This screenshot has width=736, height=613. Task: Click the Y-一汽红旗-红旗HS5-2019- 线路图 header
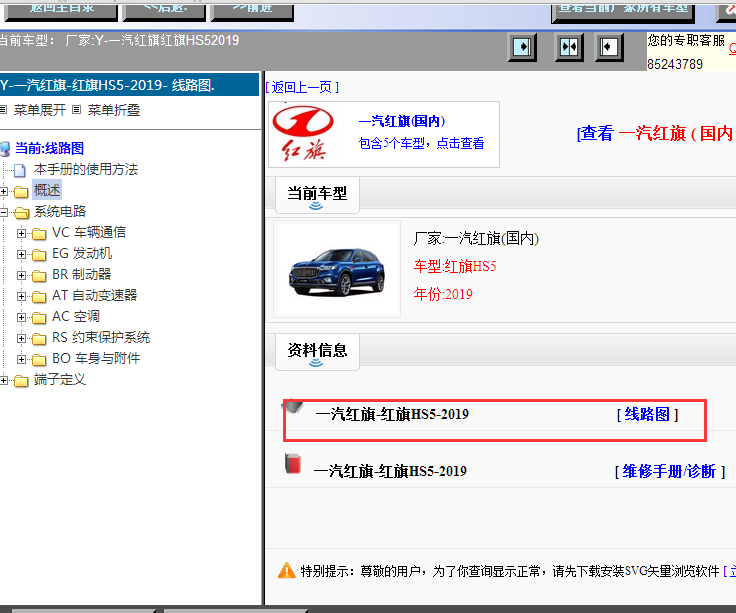(x=130, y=85)
